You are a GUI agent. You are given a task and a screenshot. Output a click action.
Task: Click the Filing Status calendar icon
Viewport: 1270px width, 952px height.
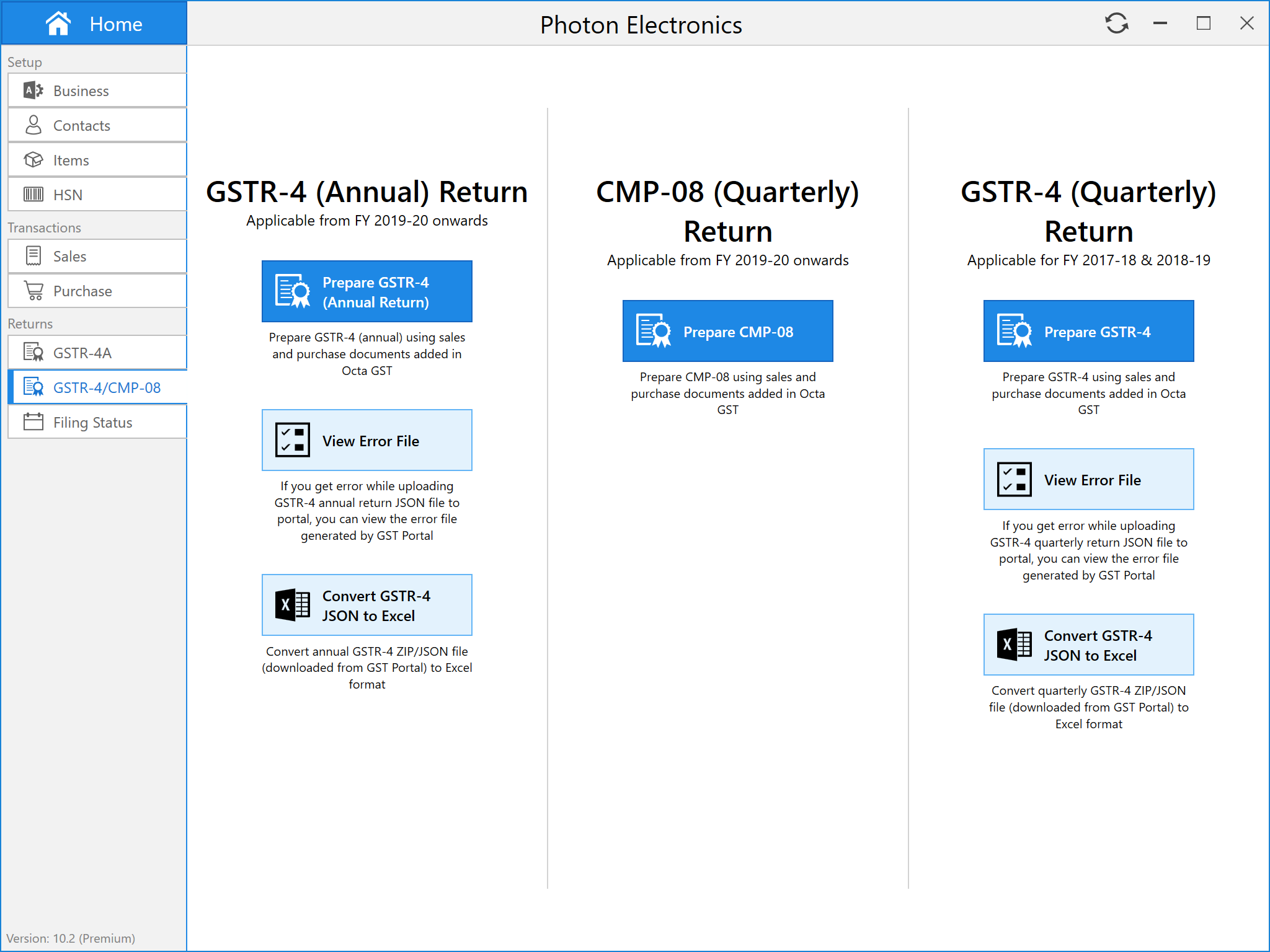coord(33,422)
